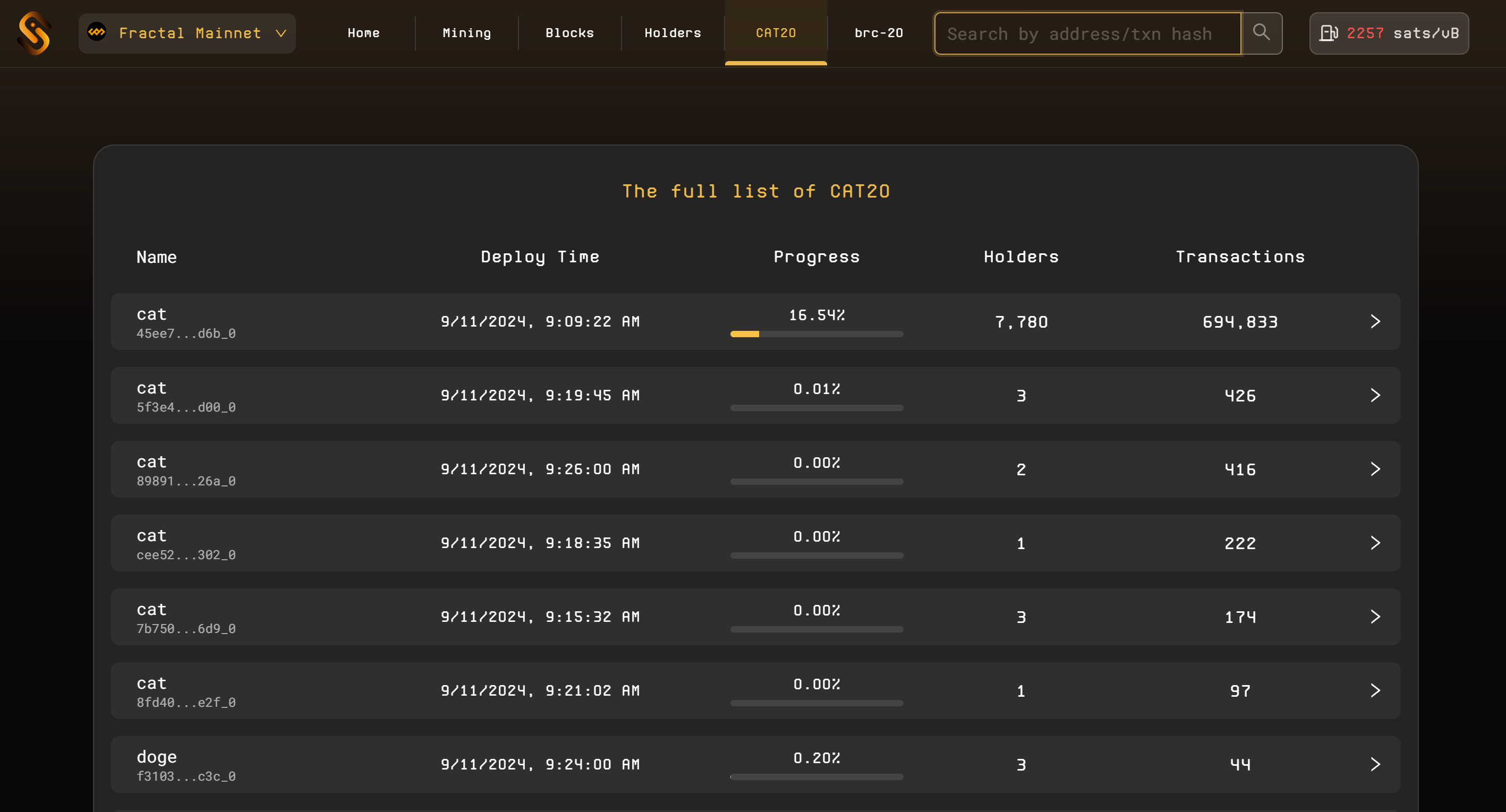
Task: Switch to the brc-20 tab
Action: (x=878, y=33)
